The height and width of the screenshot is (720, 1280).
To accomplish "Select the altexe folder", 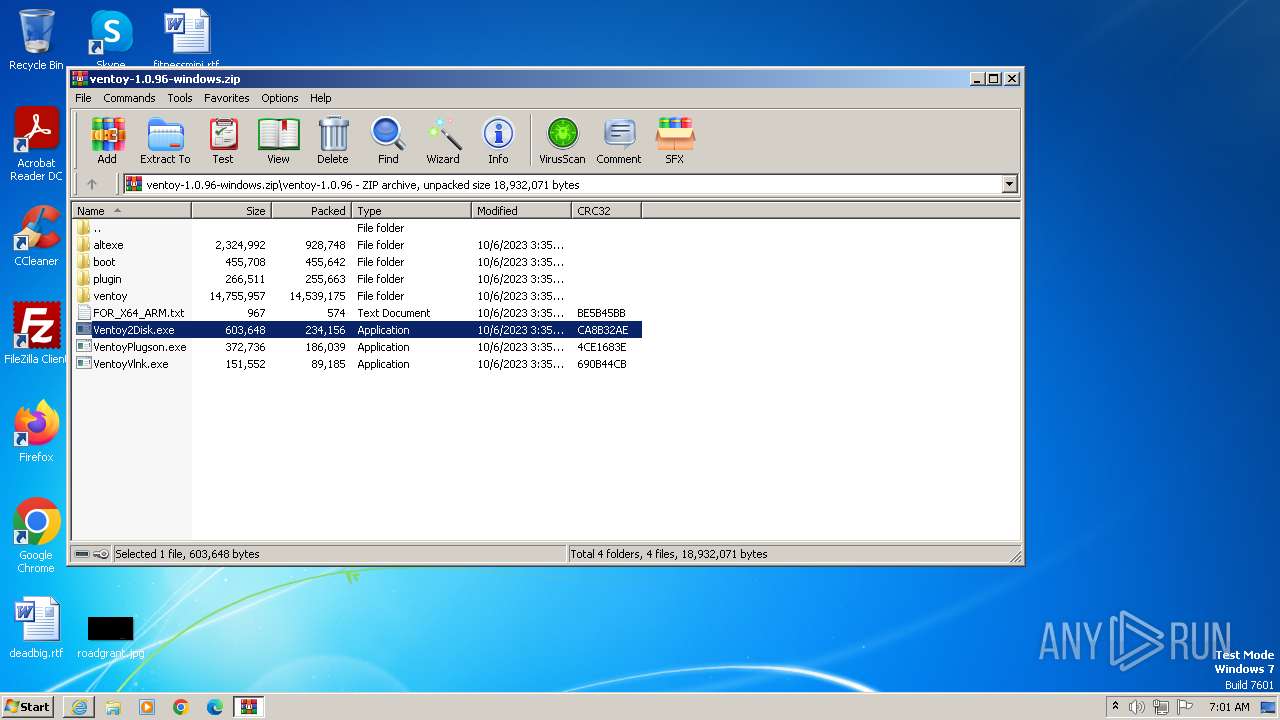I will tap(357, 245).
